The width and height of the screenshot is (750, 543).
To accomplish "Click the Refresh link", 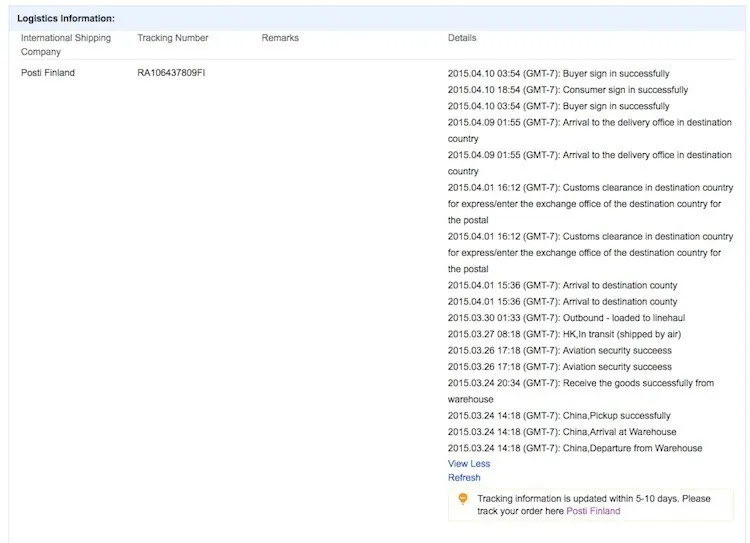I will (464, 477).
